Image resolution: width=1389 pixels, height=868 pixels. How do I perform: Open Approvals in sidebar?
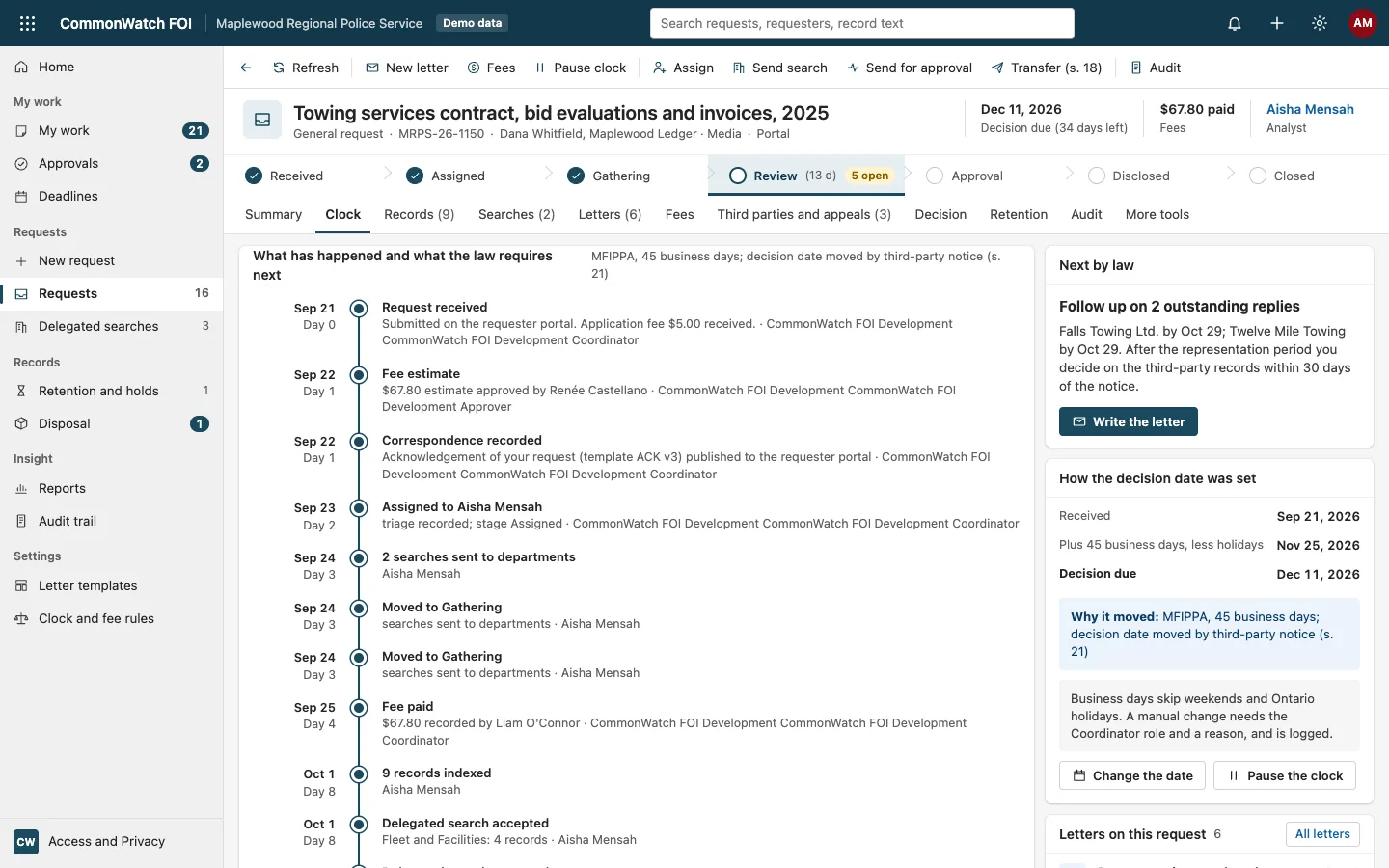click(x=112, y=163)
